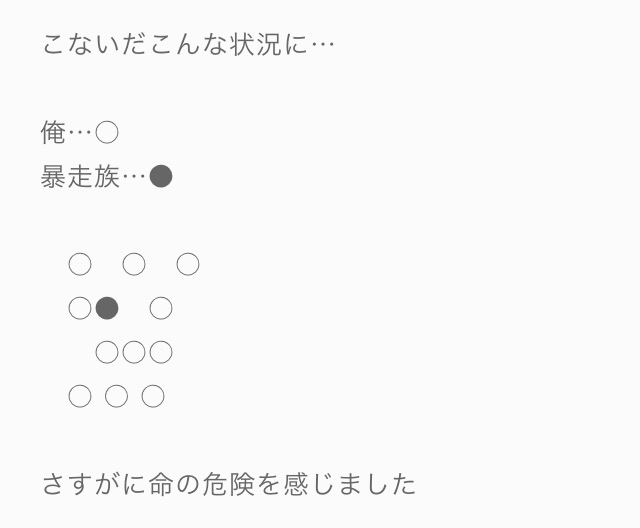
Task: Select the bottom-right white circle in the diagram
Action: pyautogui.click(x=152, y=396)
